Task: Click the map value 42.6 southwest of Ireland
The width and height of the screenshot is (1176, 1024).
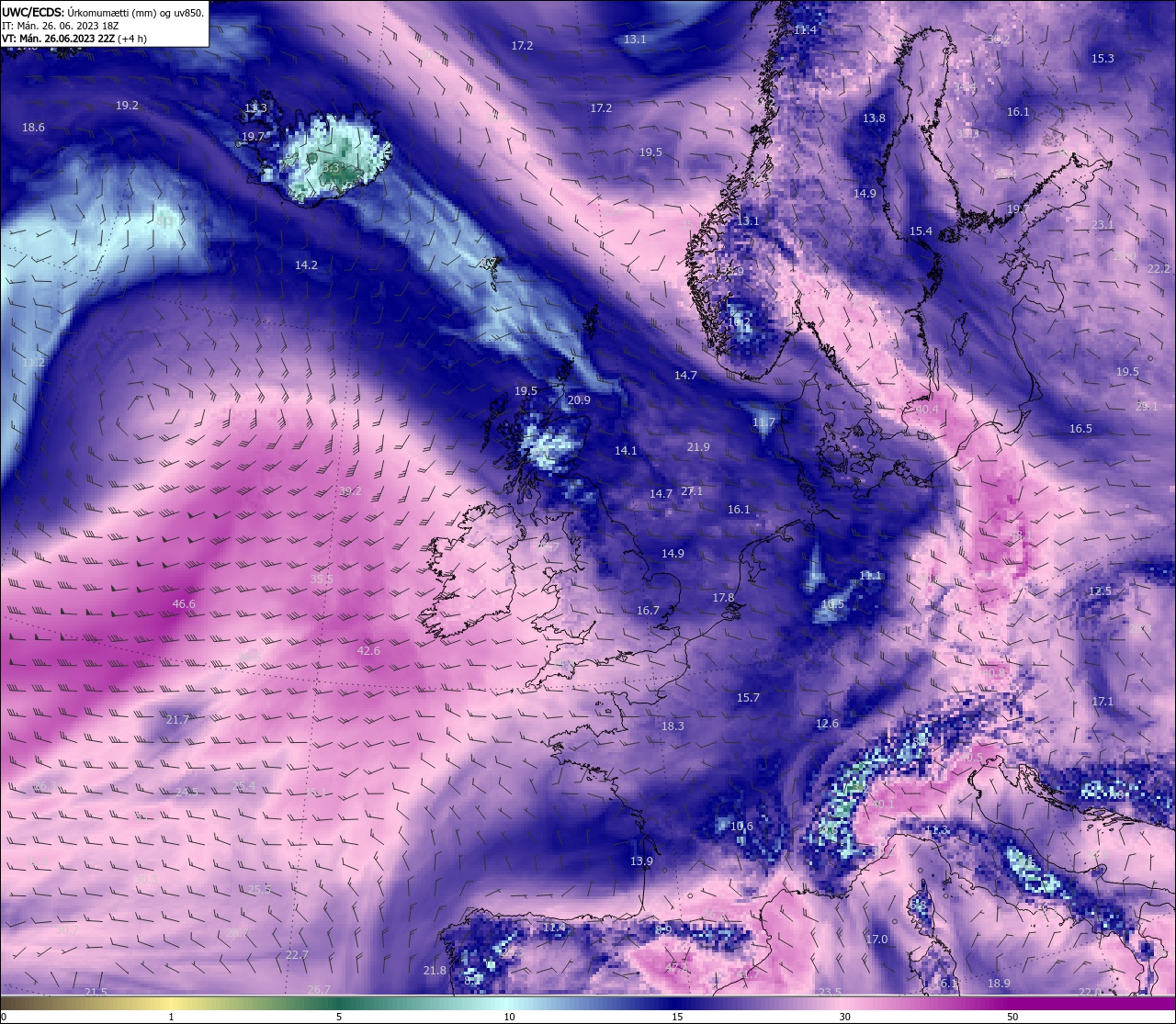Action: pos(368,651)
